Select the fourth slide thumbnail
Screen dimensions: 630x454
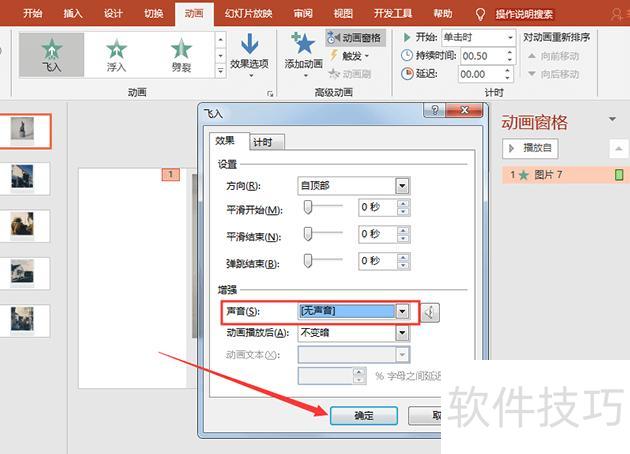pyautogui.click(x=25, y=273)
